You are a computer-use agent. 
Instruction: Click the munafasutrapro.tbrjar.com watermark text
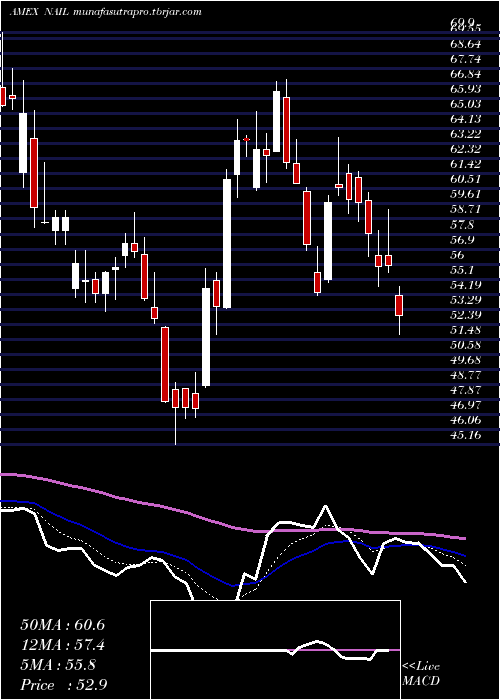(137, 12)
